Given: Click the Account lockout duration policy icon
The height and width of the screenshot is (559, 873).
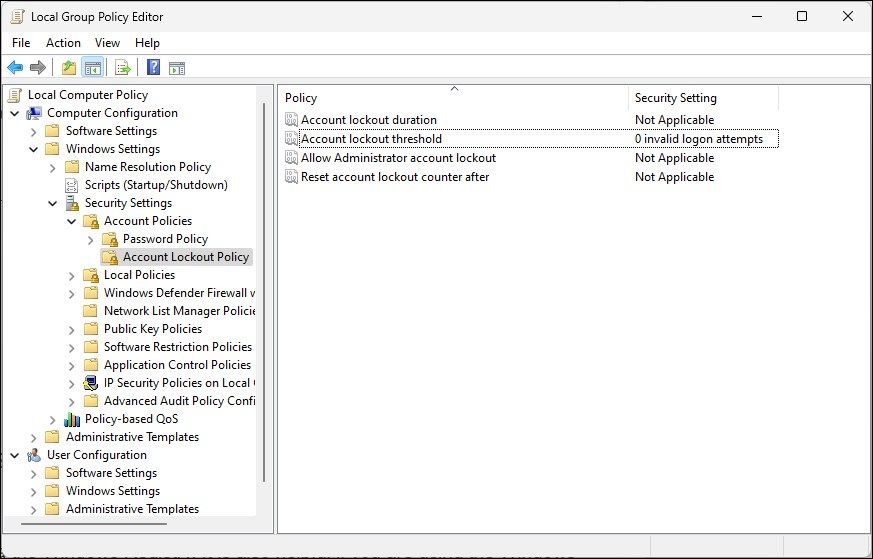Looking at the screenshot, I should (x=291, y=120).
